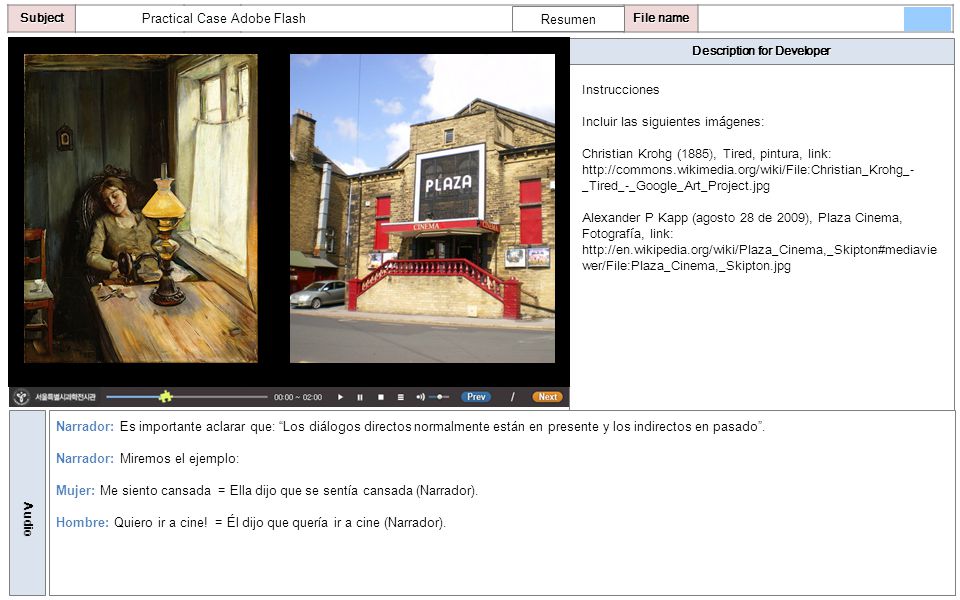
Task: Select the Plaza Cinema photo
Action: [x=422, y=208]
